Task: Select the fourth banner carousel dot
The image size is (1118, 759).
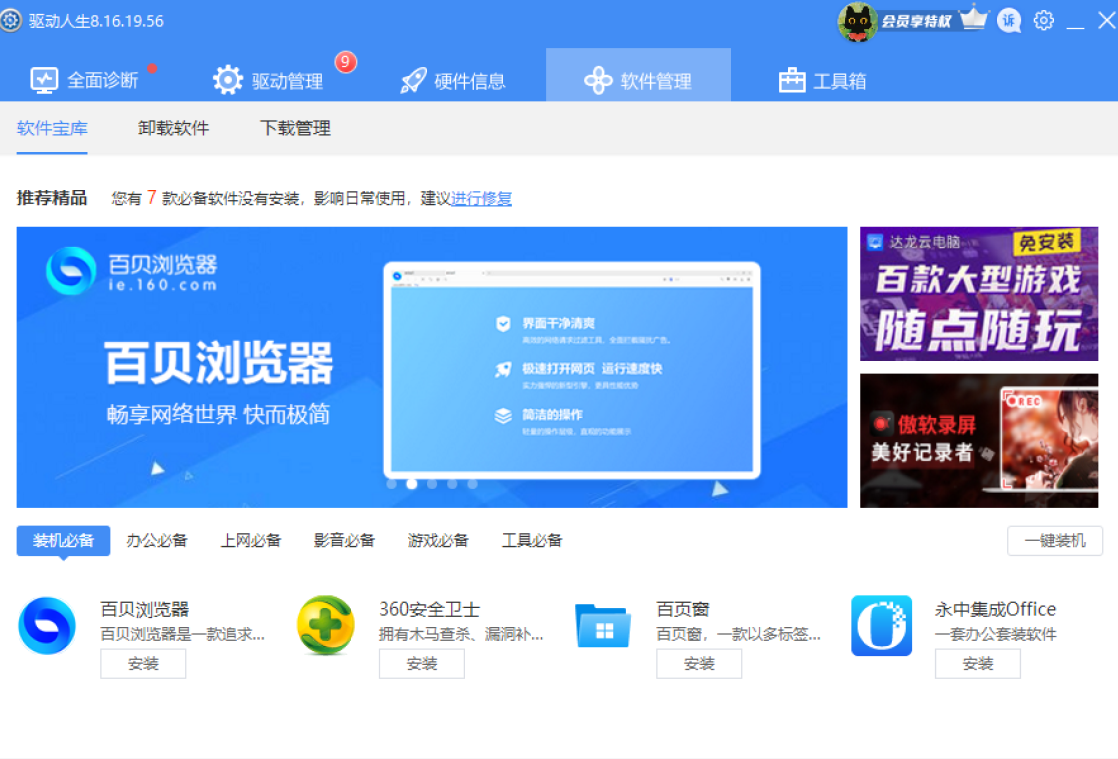Action: coord(451,484)
